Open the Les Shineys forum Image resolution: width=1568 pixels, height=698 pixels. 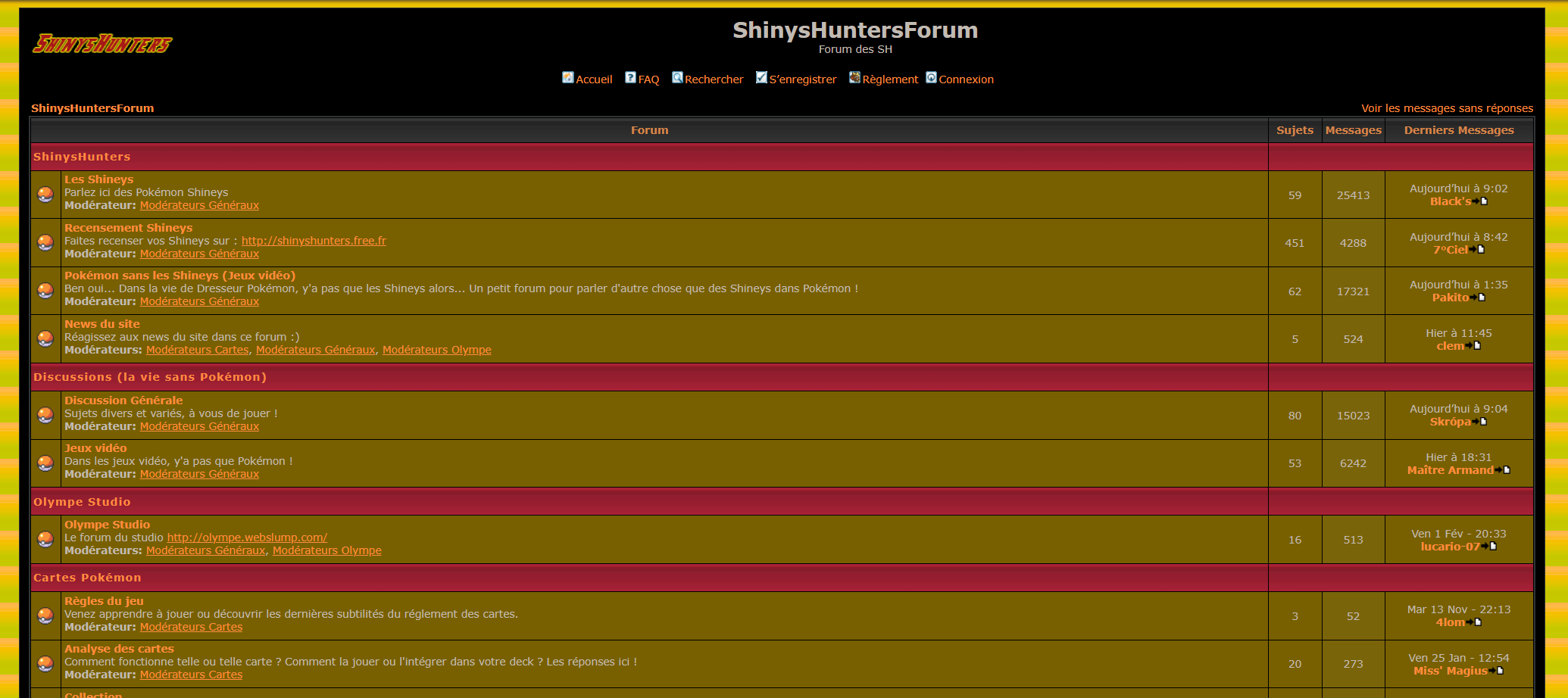tap(98, 179)
